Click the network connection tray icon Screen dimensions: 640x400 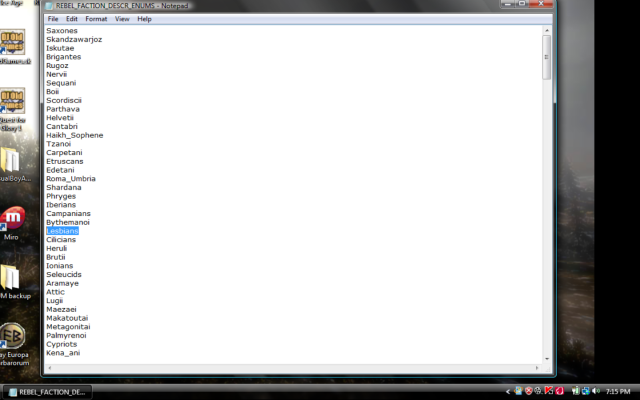click(586, 391)
